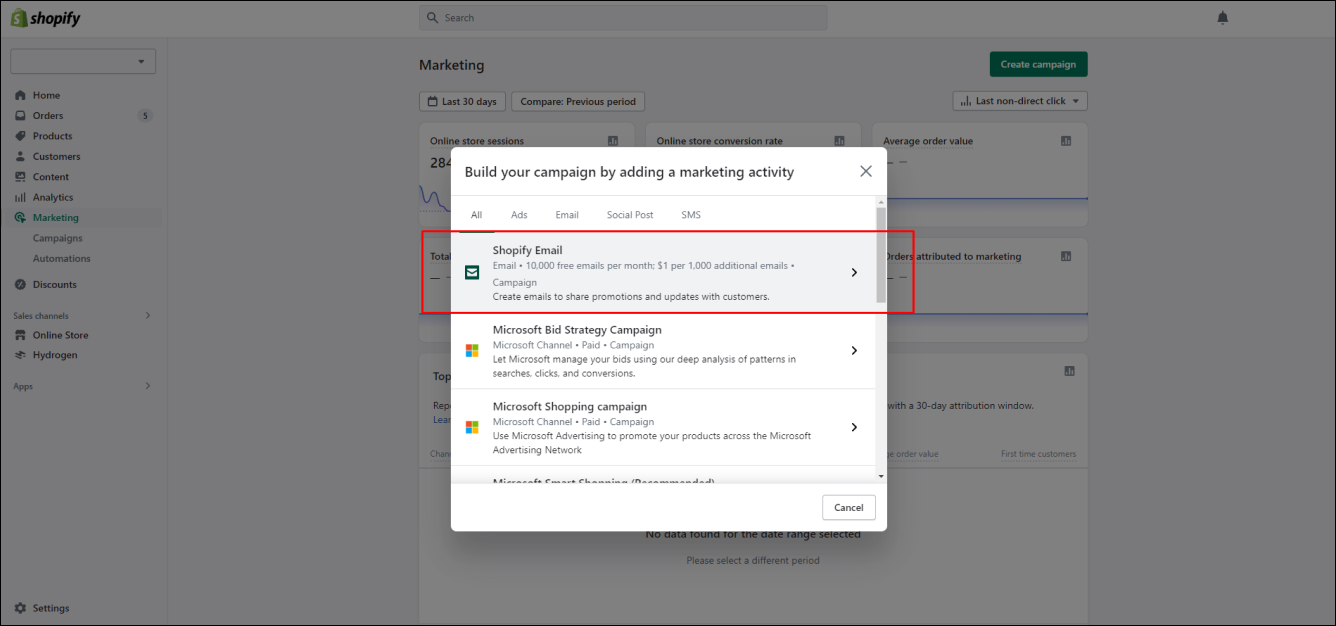This screenshot has height=626, width=1336.
Task: Open Campaigns in the sidebar
Action: click(58, 238)
